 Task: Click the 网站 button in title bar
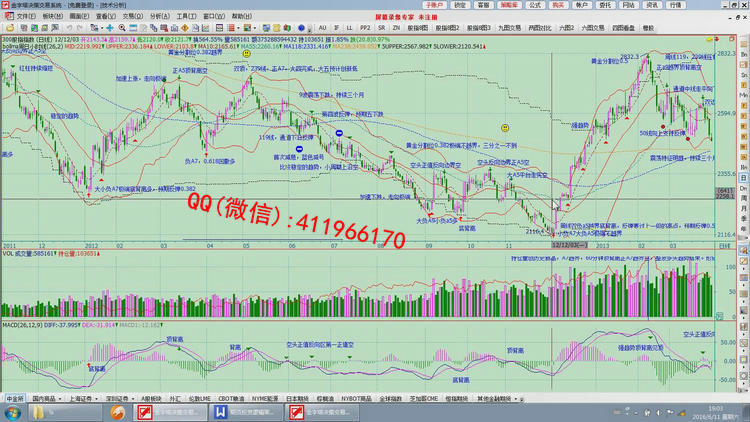(x=628, y=5)
